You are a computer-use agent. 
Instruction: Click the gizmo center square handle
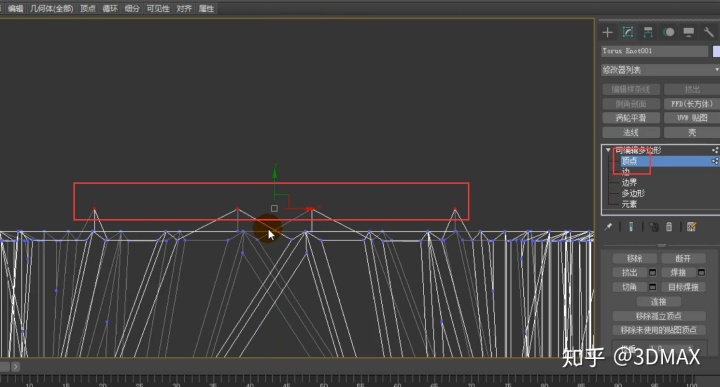point(274,208)
